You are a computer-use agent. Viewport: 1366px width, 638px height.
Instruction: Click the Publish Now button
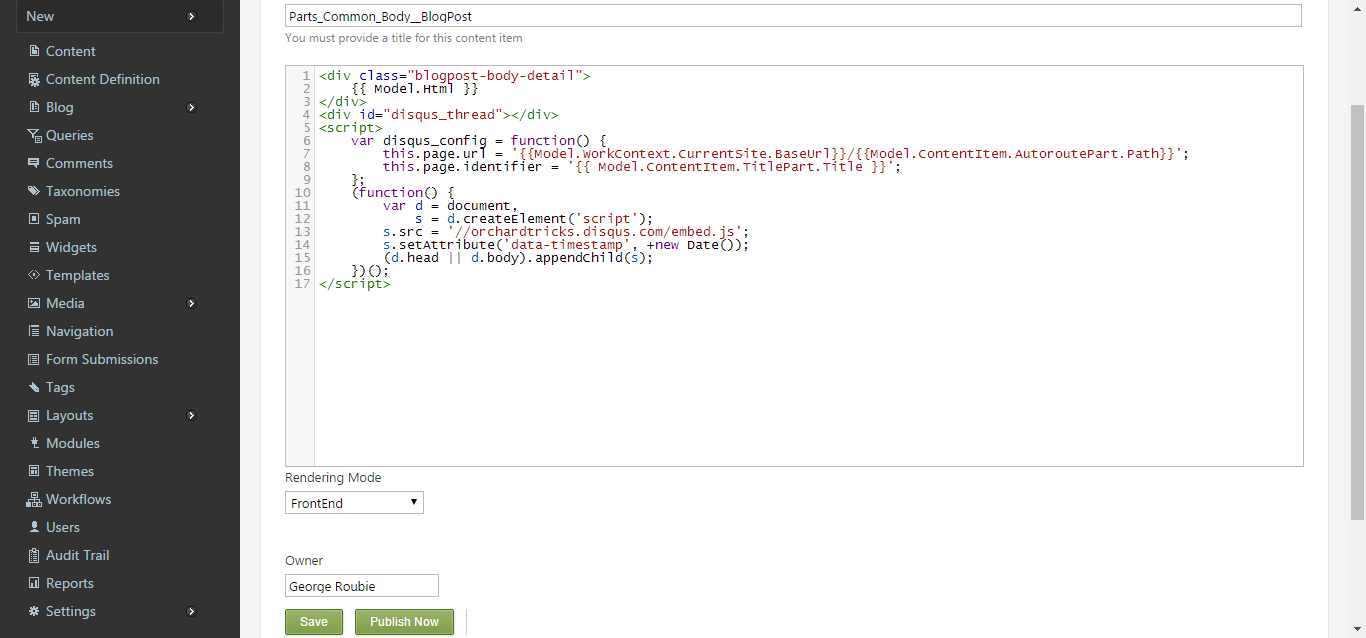click(x=404, y=622)
